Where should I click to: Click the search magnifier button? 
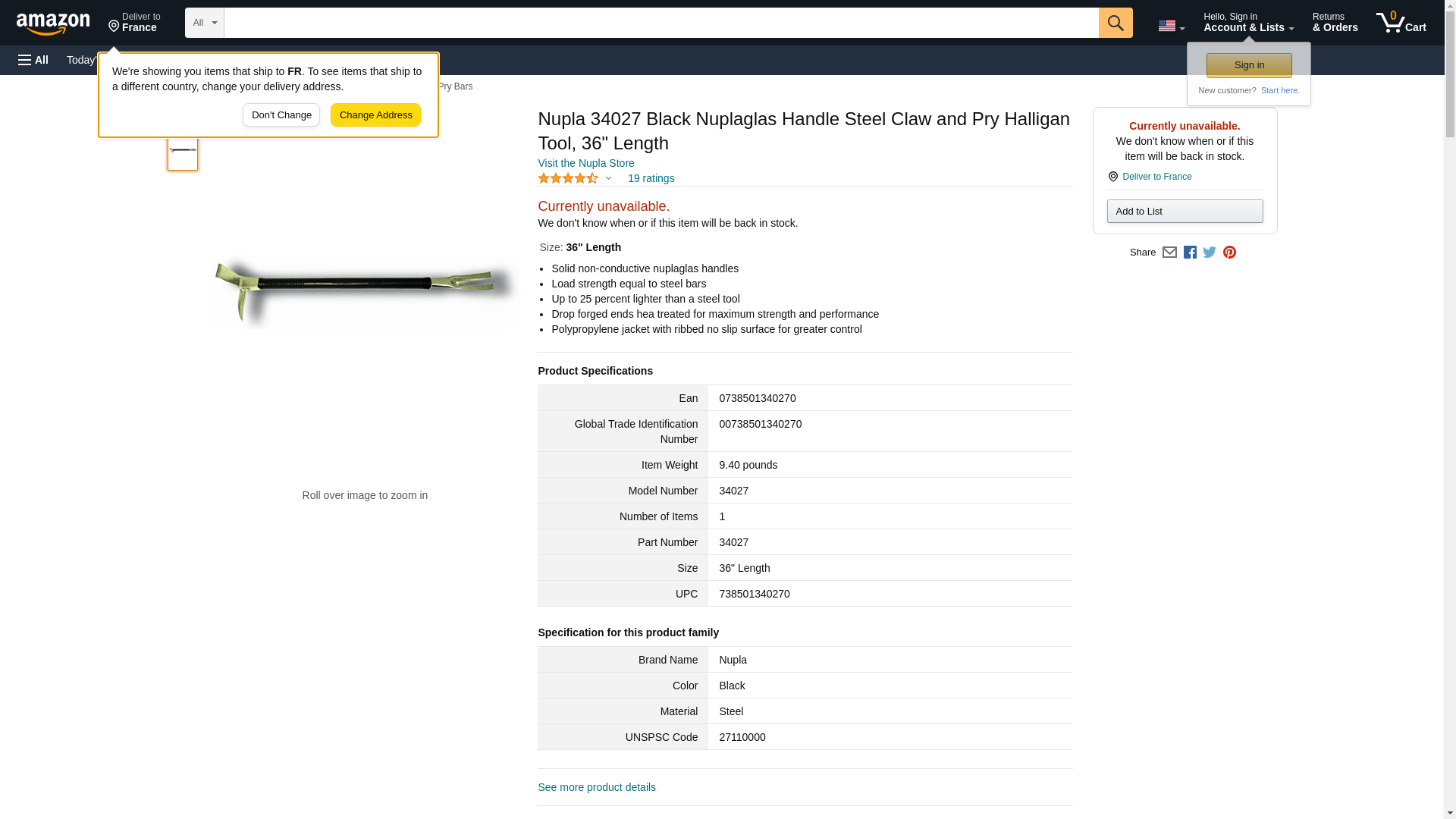pos(1115,23)
